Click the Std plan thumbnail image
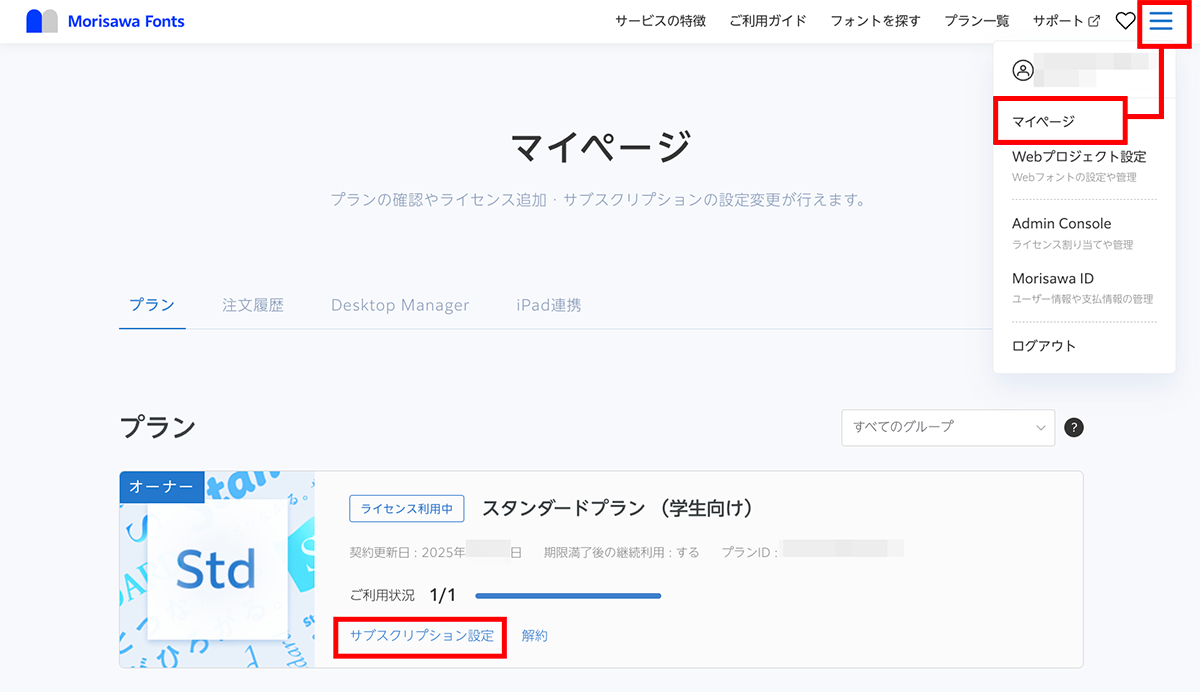1200x692 pixels. 217,569
